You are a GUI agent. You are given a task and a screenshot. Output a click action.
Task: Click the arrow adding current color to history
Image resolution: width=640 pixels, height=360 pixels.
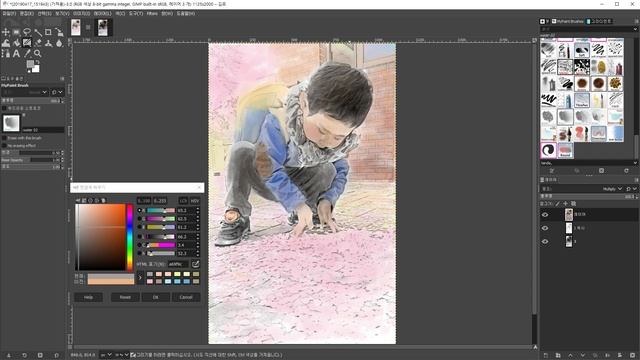click(140, 278)
